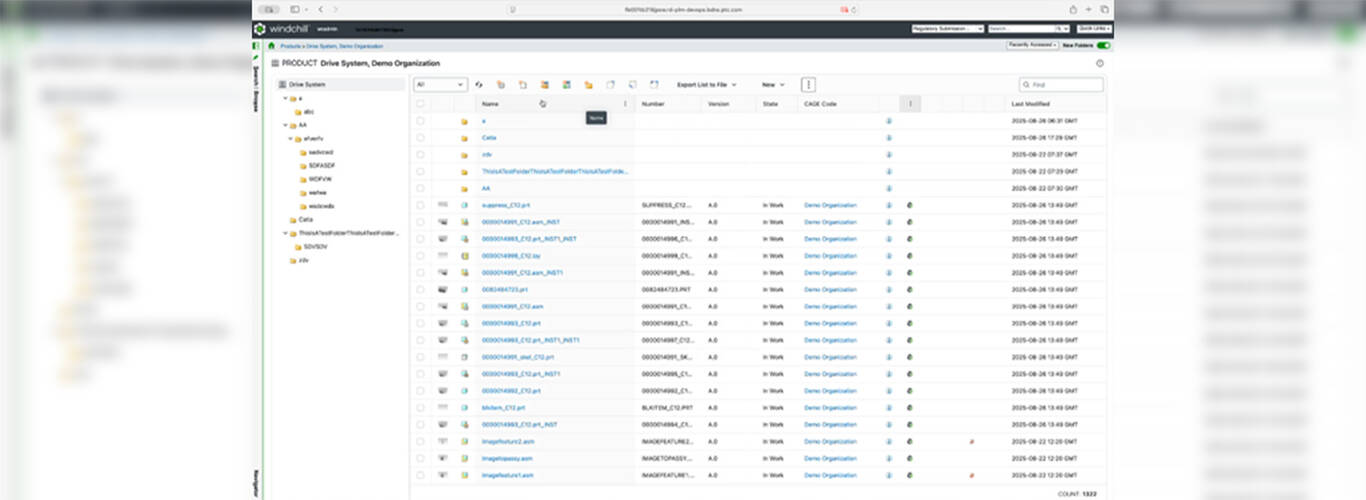The height and width of the screenshot is (500, 1366).
Task: Check the select-all checkbox in table header
Action: coord(420,104)
